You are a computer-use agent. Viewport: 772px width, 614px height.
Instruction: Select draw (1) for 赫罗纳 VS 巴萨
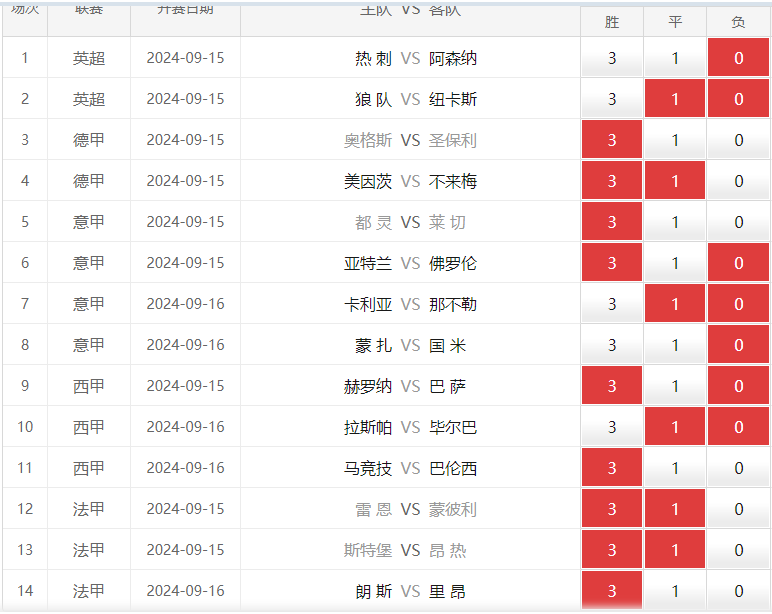click(x=675, y=386)
